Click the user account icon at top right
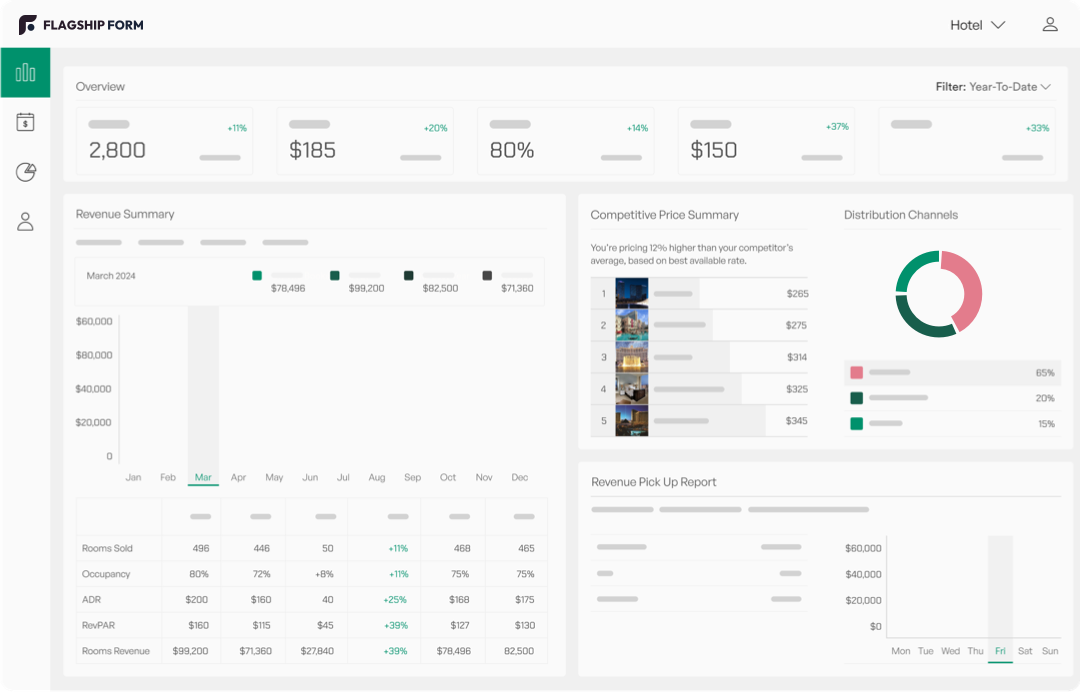1080x692 pixels. (1049, 25)
